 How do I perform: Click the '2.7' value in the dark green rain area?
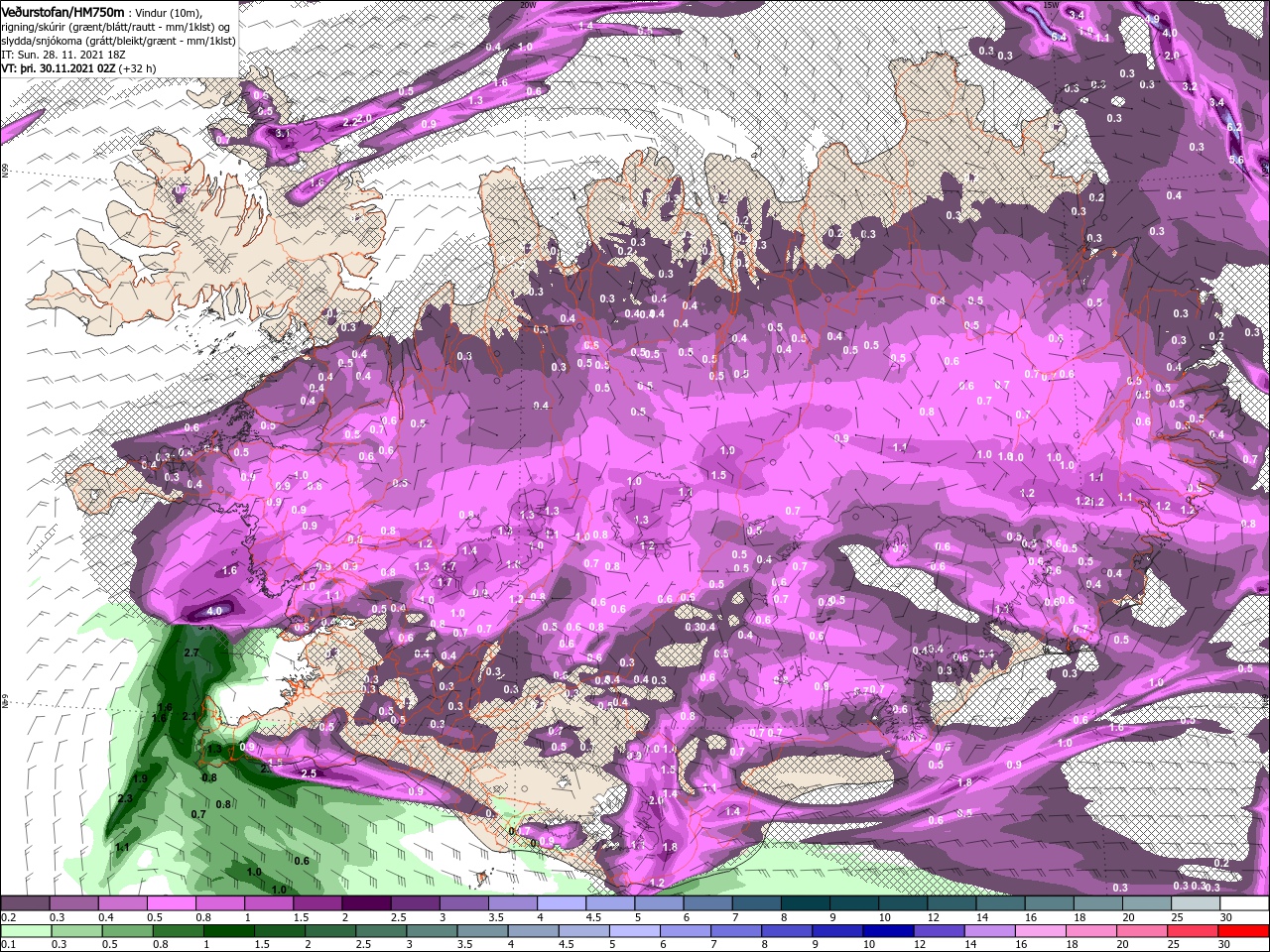[192, 652]
